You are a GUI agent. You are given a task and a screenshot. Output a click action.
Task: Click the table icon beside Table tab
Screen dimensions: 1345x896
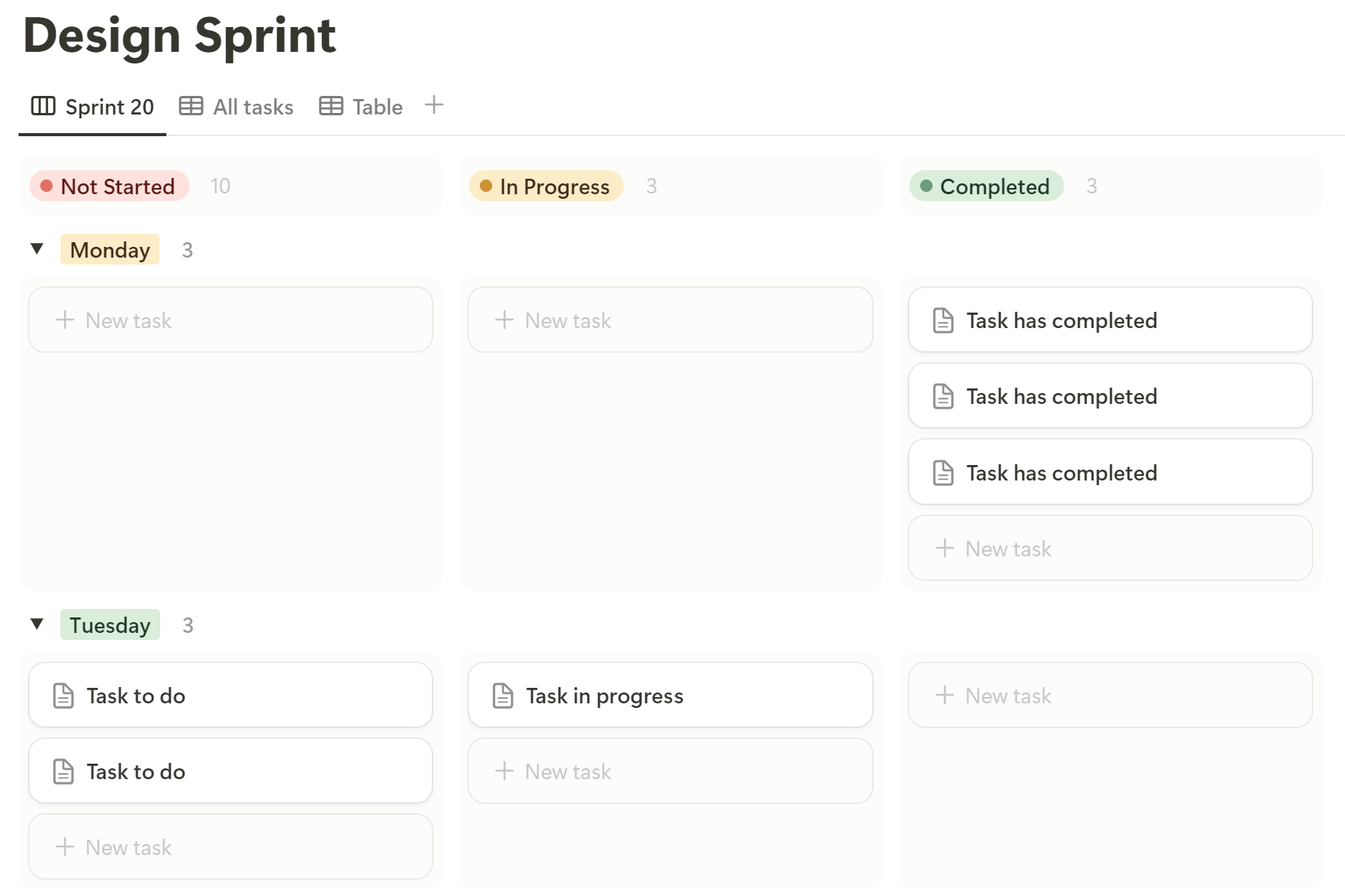tap(331, 106)
